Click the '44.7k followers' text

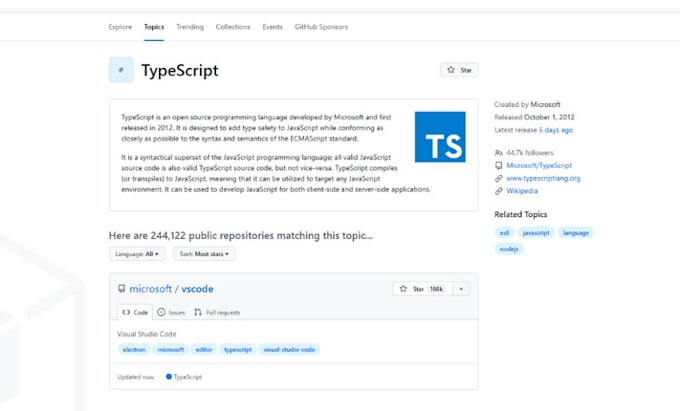pos(530,153)
